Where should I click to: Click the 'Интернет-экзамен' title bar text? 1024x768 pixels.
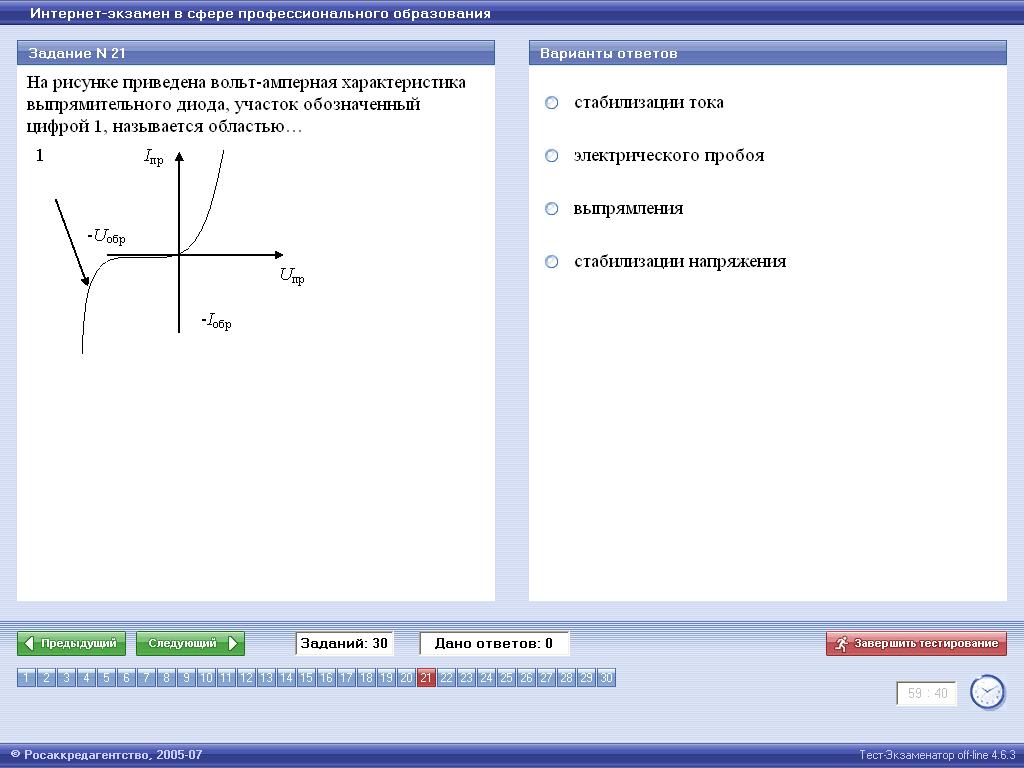[261, 13]
